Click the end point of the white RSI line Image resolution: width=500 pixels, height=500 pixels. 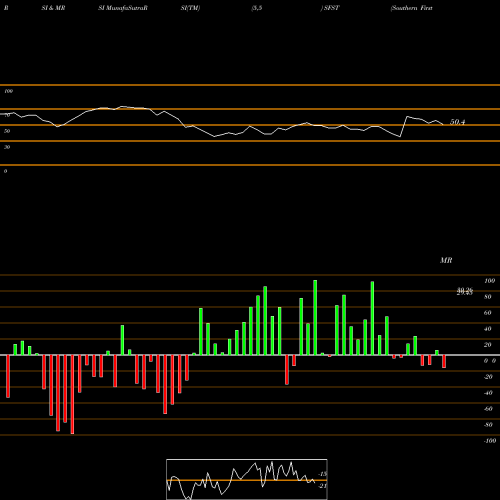(443, 125)
